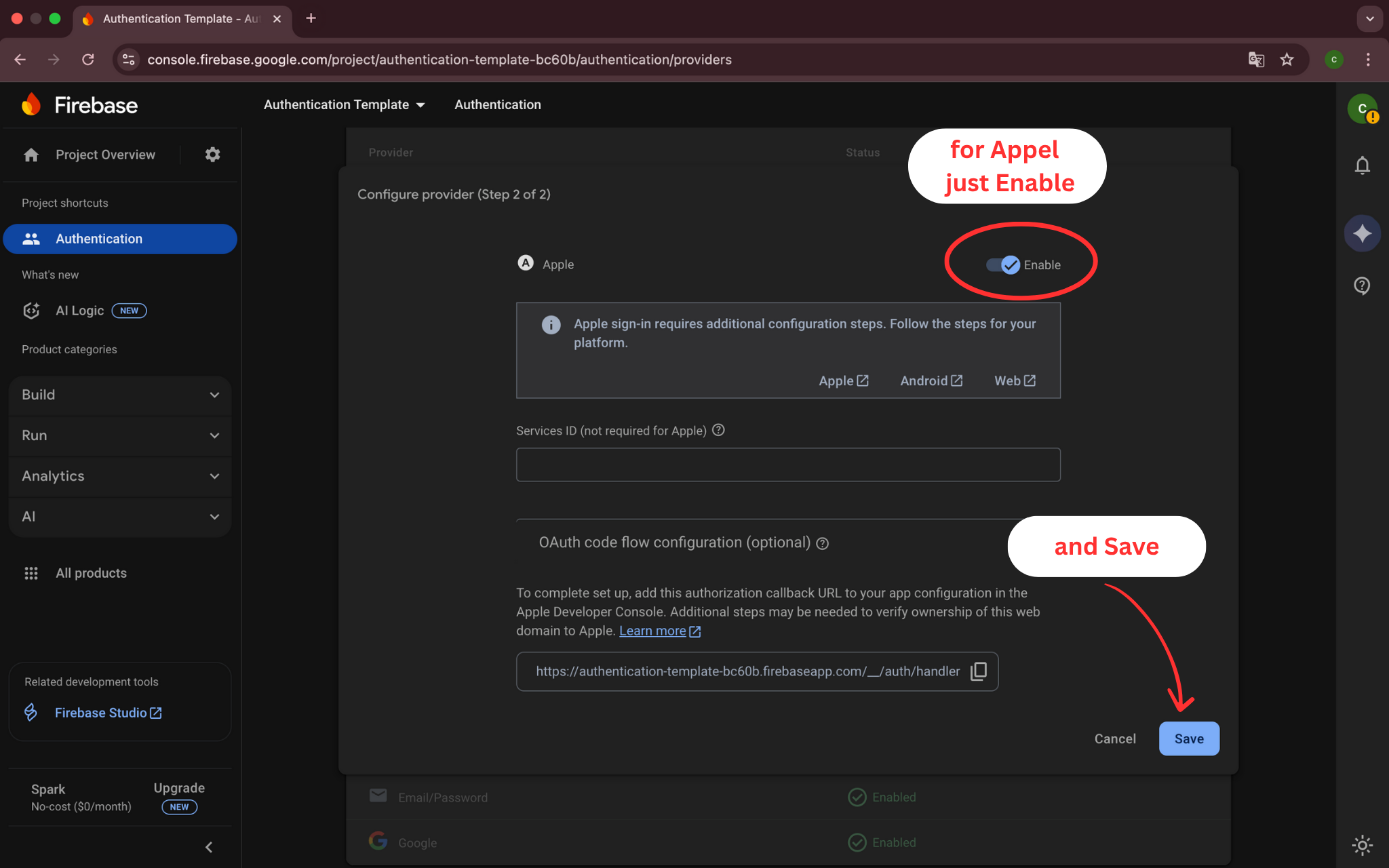The image size is (1389, 868).
Task: Click the Services ID input field
Action: coord(787,465)
